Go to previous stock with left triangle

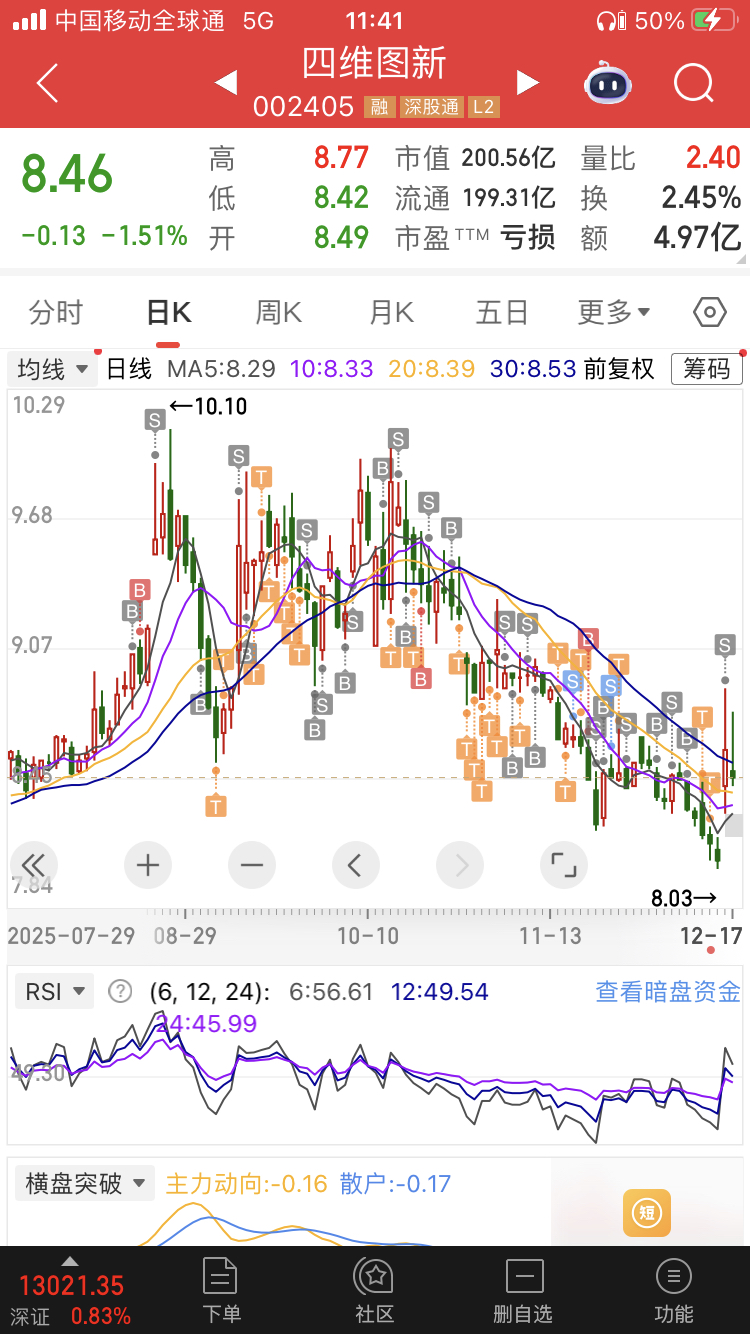tap(226, 83)
